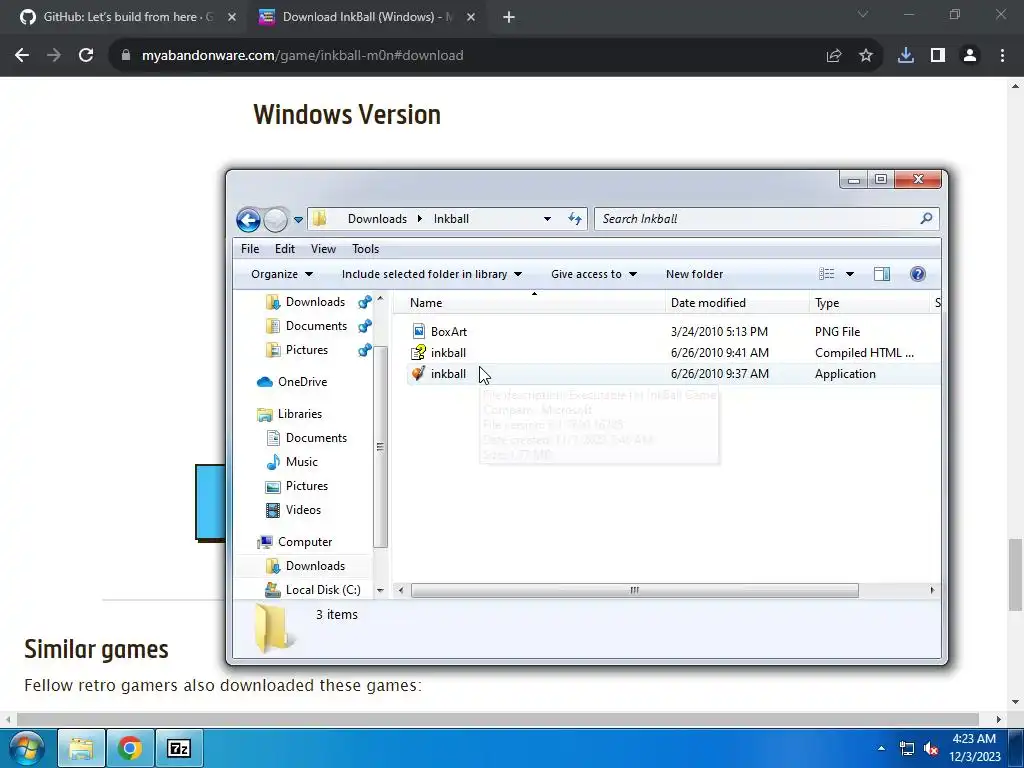This screenshot has height=768, width=1024.
Task: Click navigation pane scroll-up arrow
Action: (x=380, y=298)
